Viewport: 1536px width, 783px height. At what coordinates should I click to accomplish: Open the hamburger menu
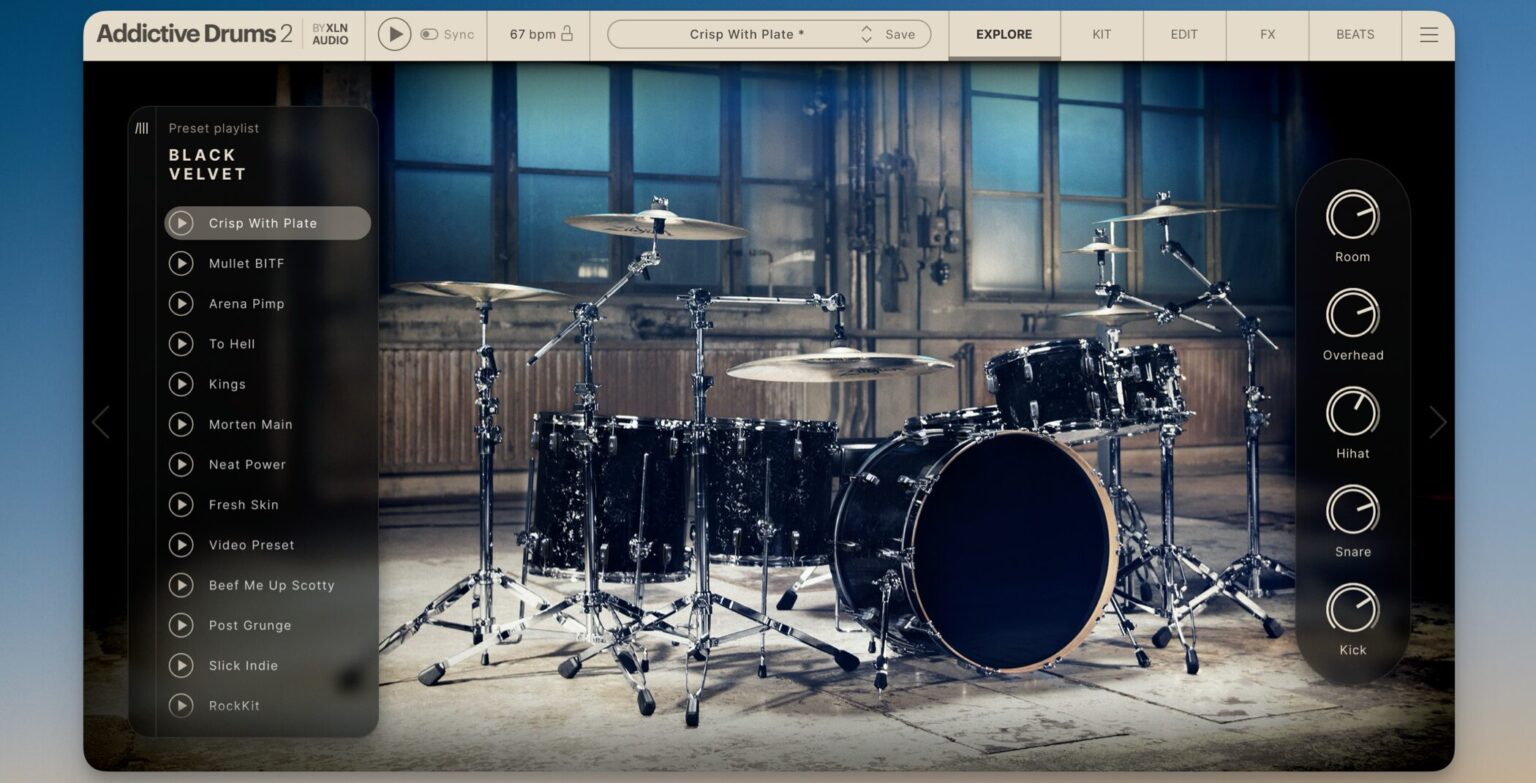[1428, 33]
